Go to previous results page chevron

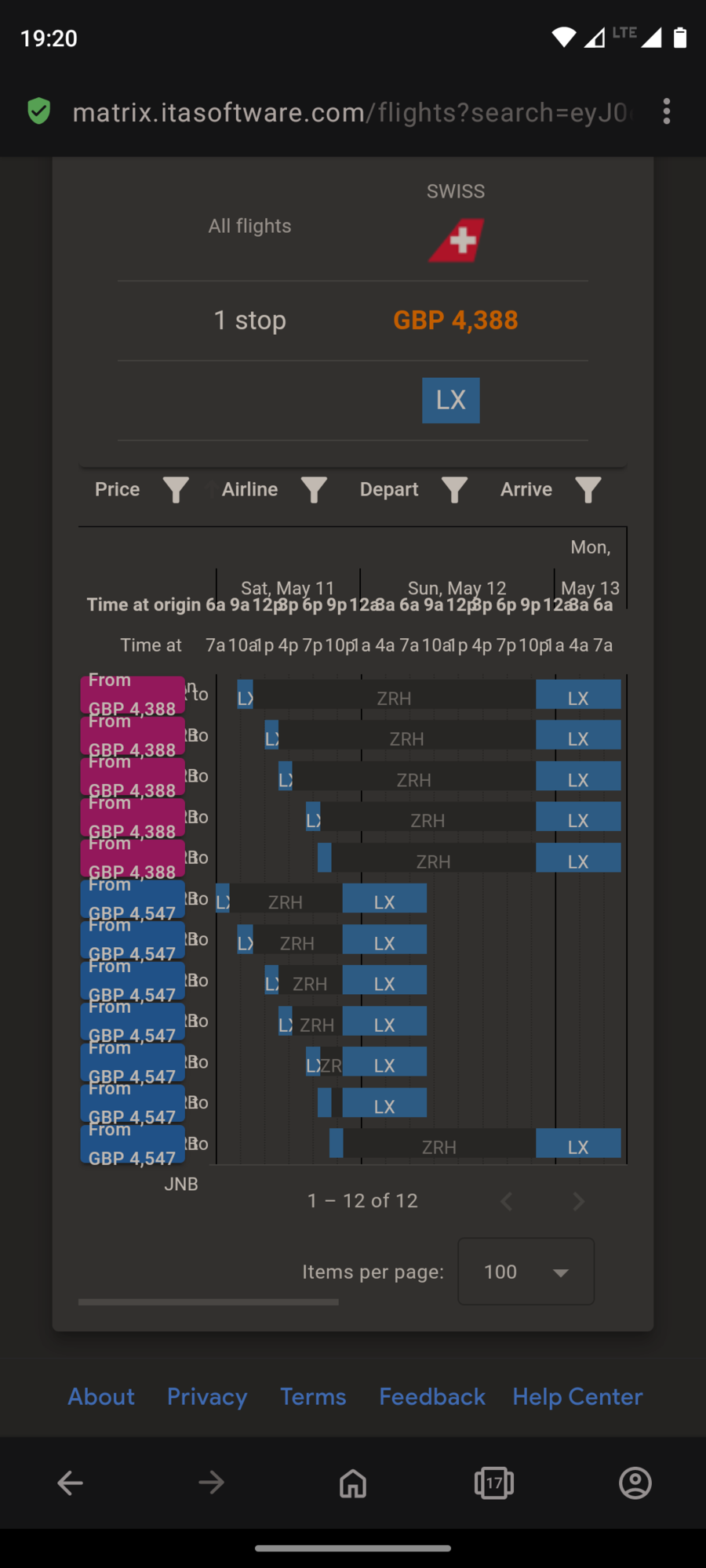pos(507,1201)
